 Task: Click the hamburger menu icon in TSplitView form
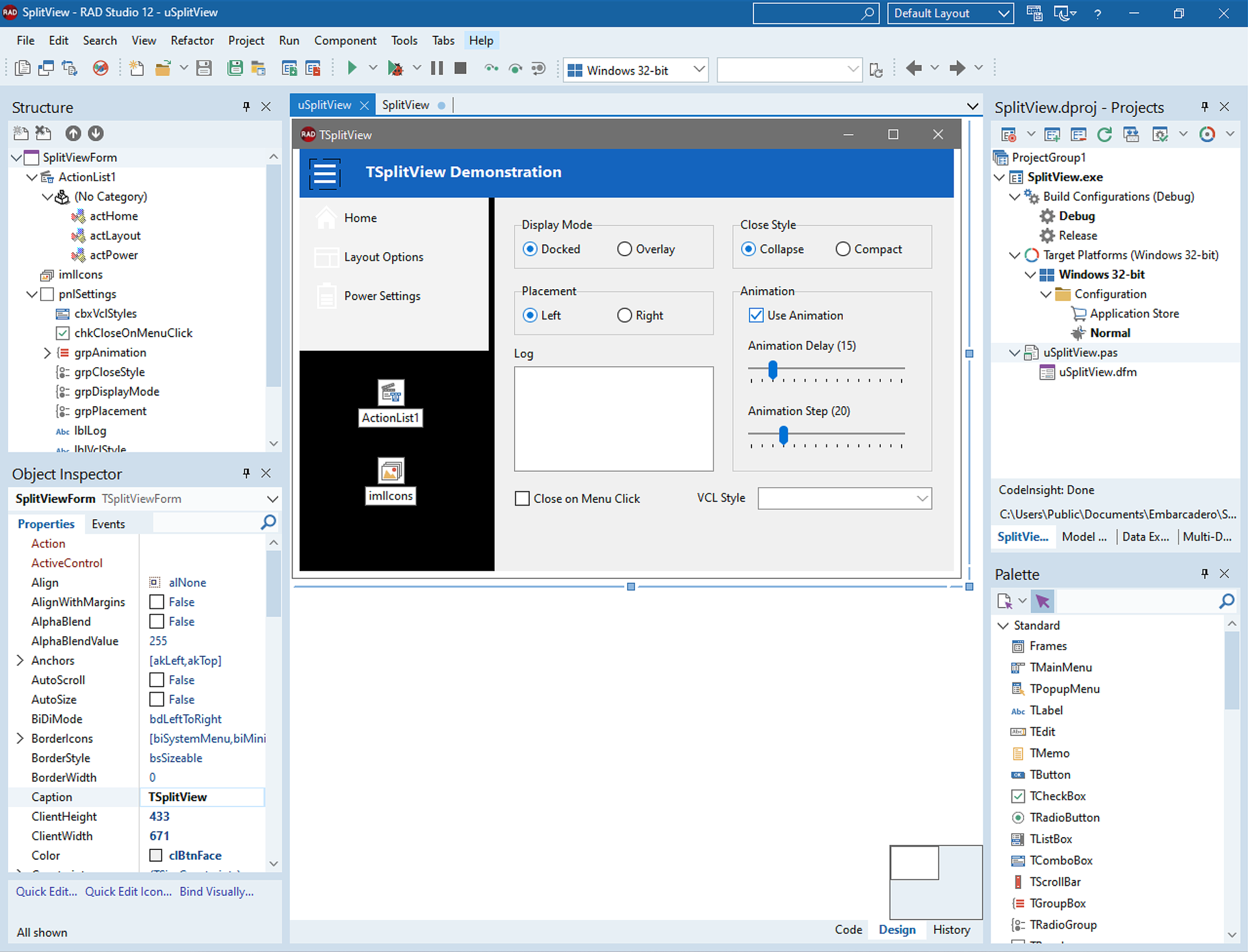tap(324, 173)
